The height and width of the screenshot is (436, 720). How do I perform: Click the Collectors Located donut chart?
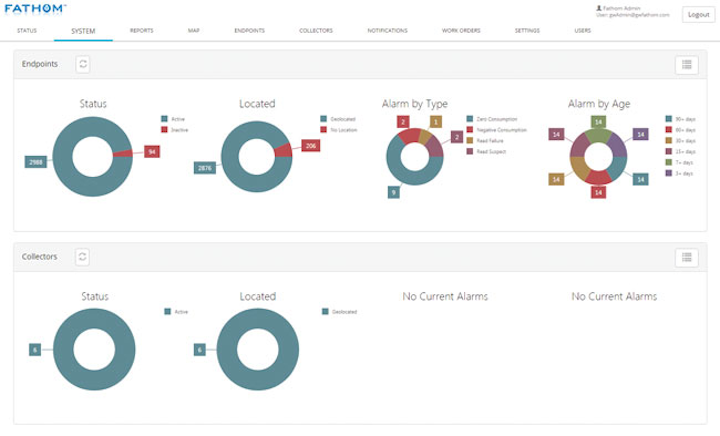coord(258,349)
